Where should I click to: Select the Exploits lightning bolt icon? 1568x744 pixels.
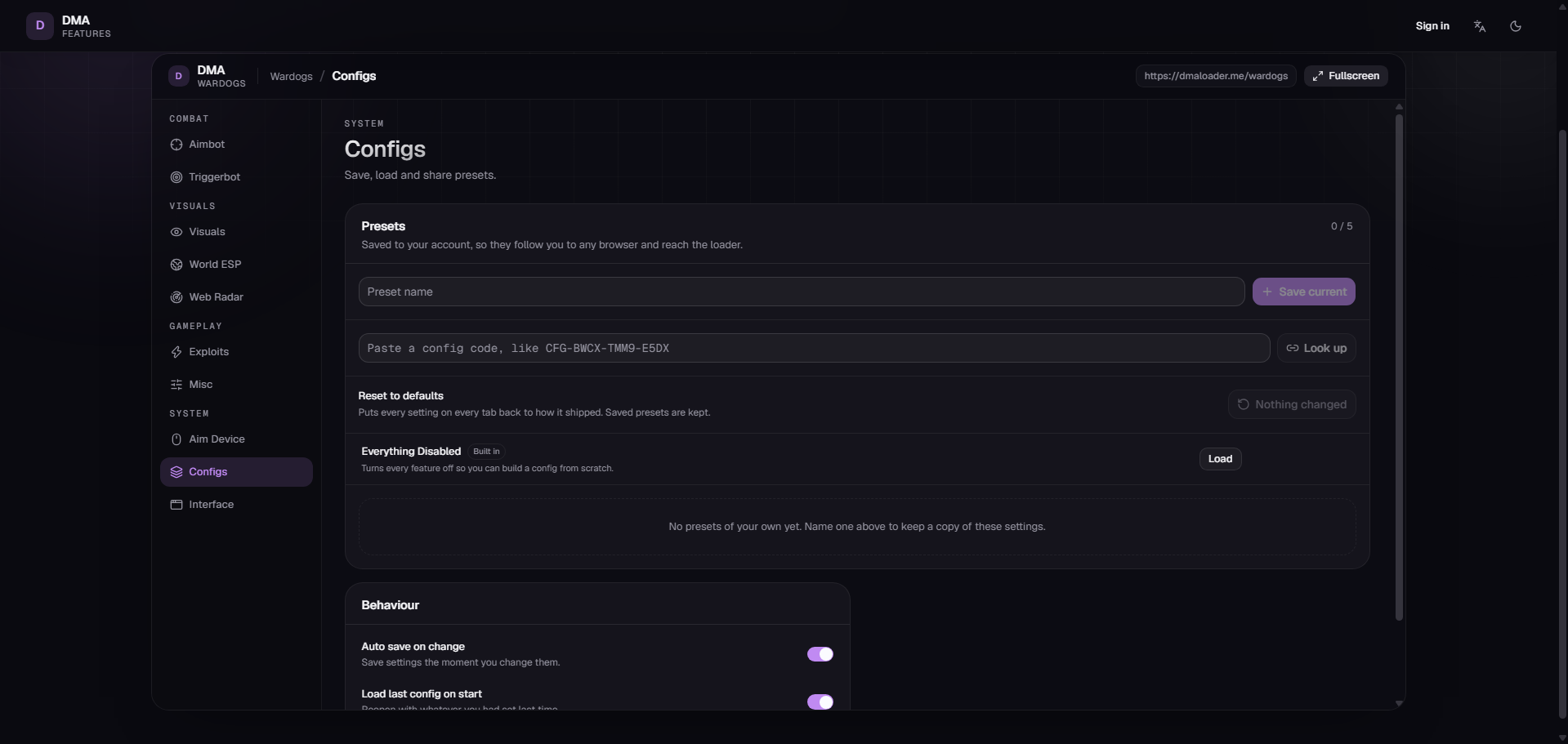pos(176,352)
